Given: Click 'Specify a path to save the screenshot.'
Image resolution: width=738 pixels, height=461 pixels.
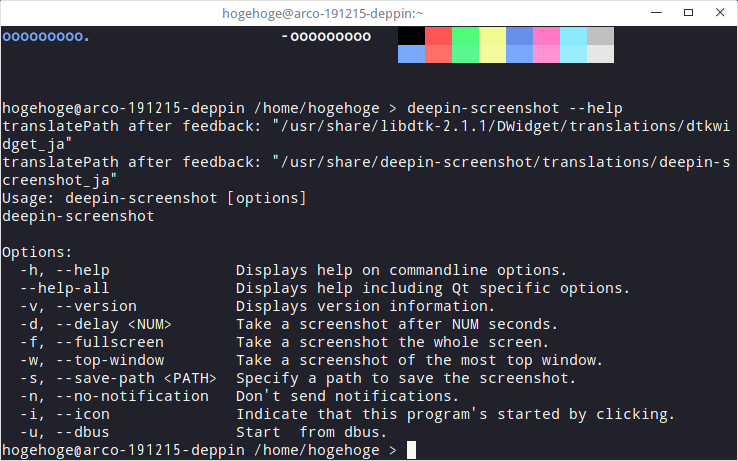Looking at the screenshot, I should [406, 379].
